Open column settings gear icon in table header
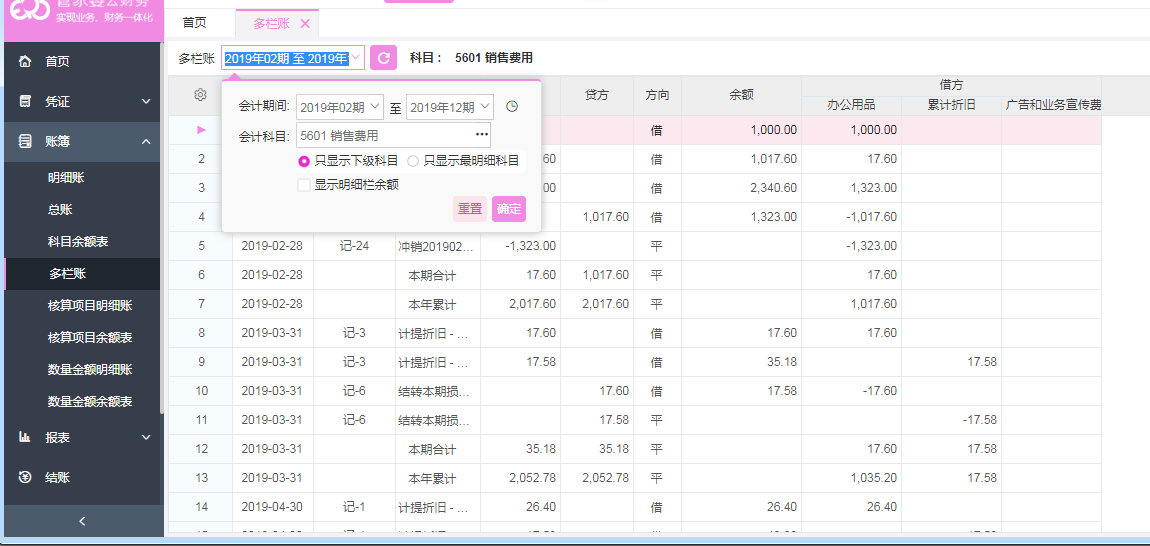1150x546 pixels. (200, 95)
